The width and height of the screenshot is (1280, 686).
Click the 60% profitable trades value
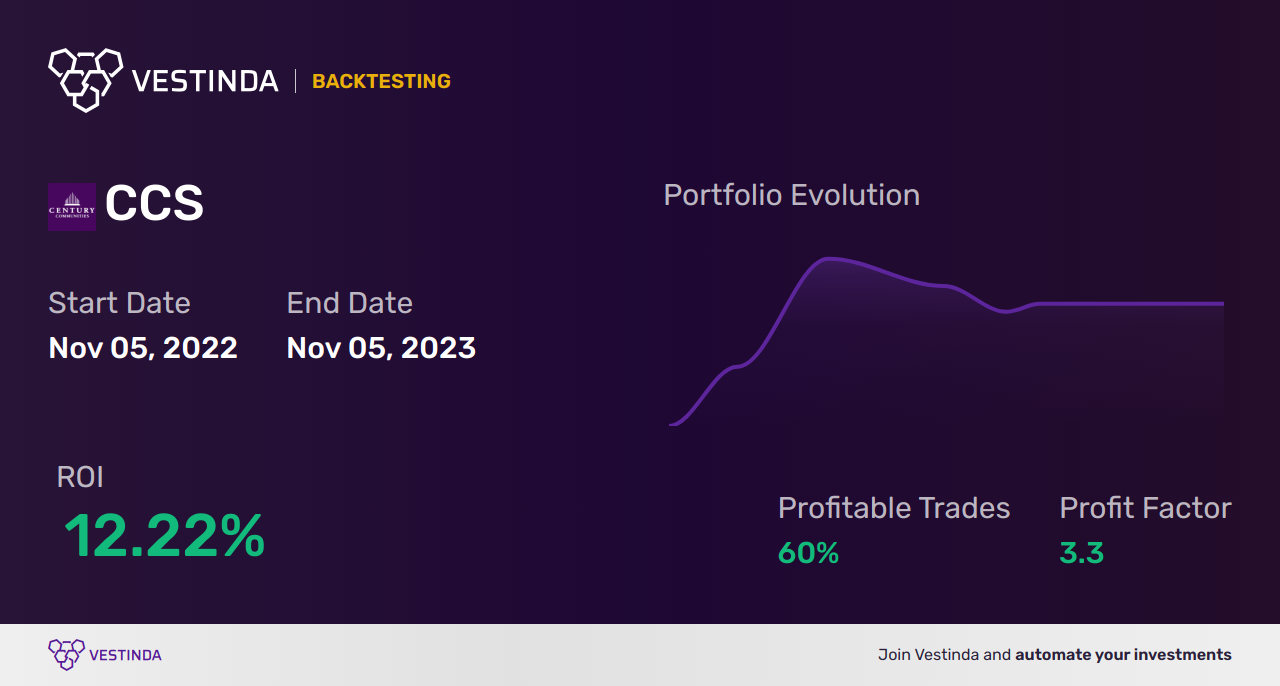pyautogui.click(x=808, y=553)
